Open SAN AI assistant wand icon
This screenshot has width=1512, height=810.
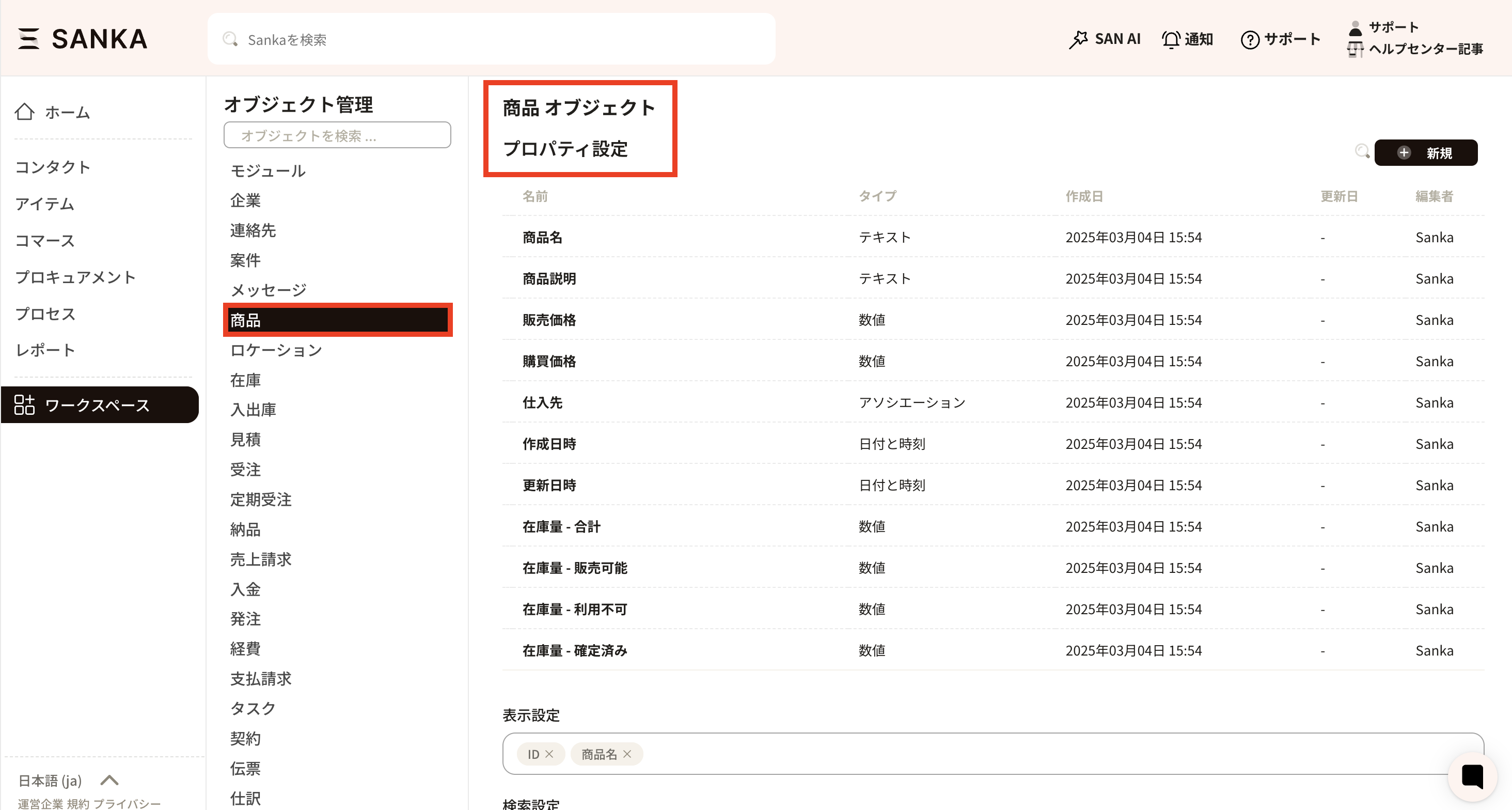pyautogui.click(x=1078, y=39)
